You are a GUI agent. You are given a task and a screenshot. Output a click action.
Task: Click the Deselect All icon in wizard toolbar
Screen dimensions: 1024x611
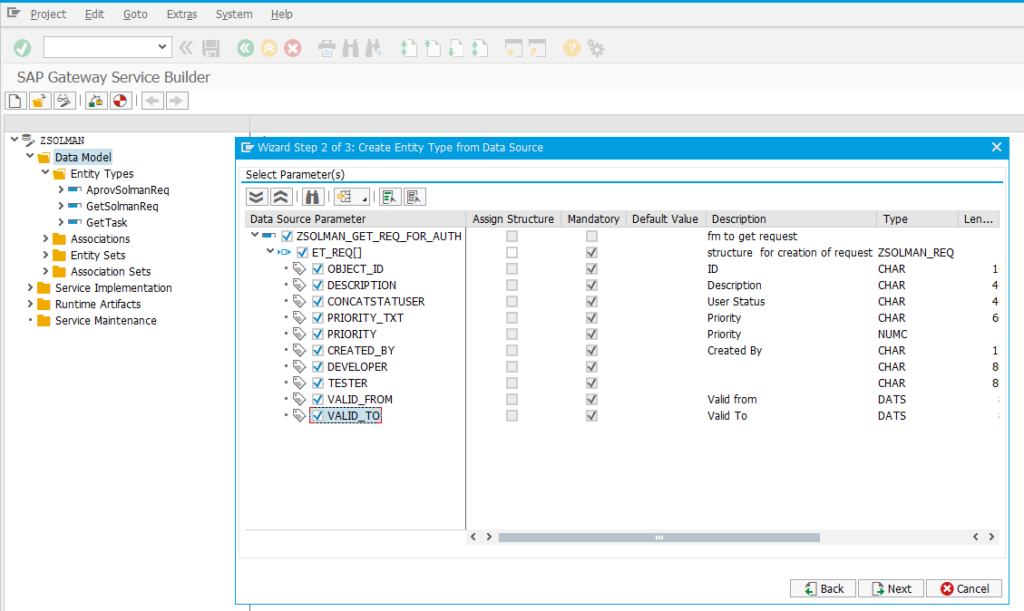click(415, 196)
